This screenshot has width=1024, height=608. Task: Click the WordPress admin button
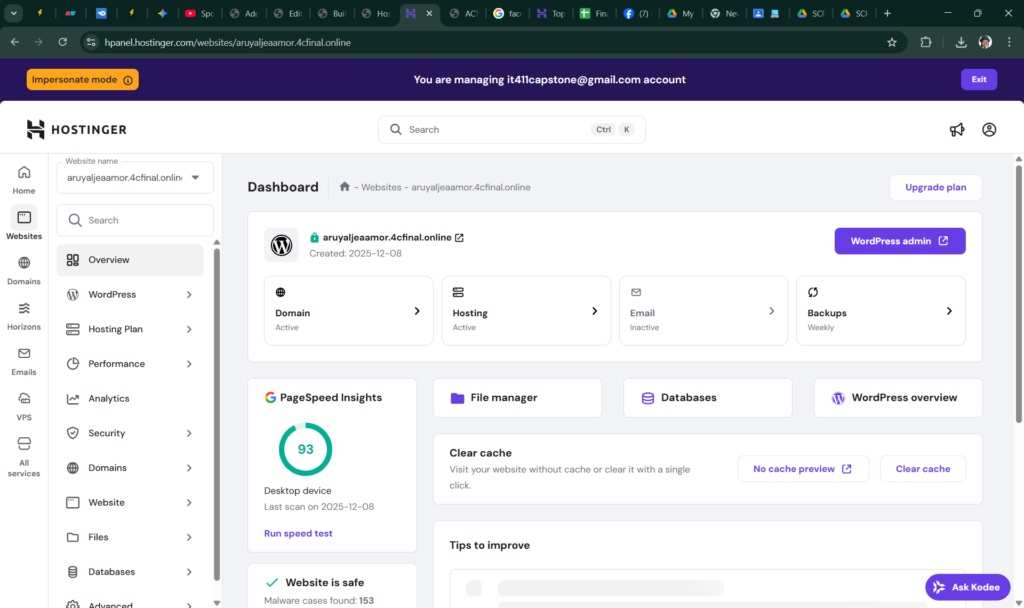click(x=899, y=241)
